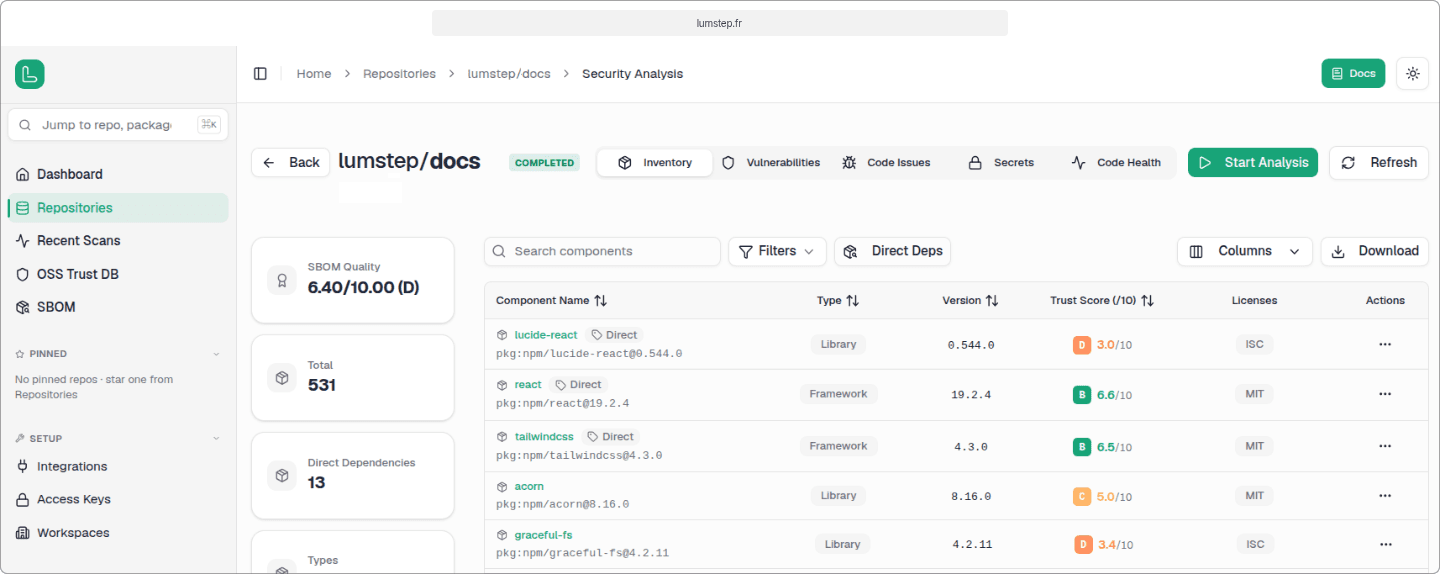Open Recent Scans in the sidebar
The height and width of the screenshot is (574, 1440).
click(x=118, y=241)
